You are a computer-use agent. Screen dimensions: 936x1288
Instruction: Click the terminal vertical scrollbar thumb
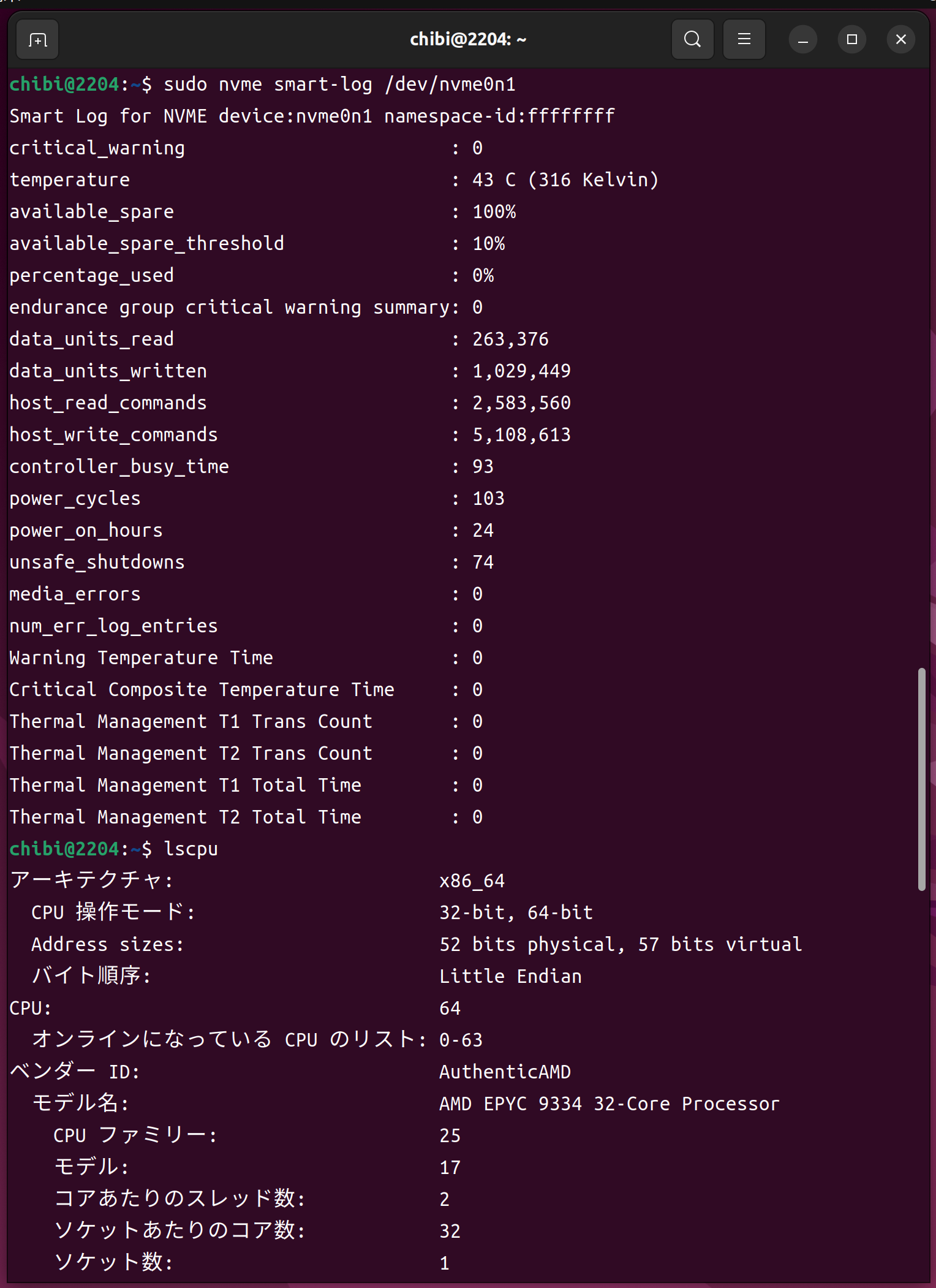(x=921, y=778)
